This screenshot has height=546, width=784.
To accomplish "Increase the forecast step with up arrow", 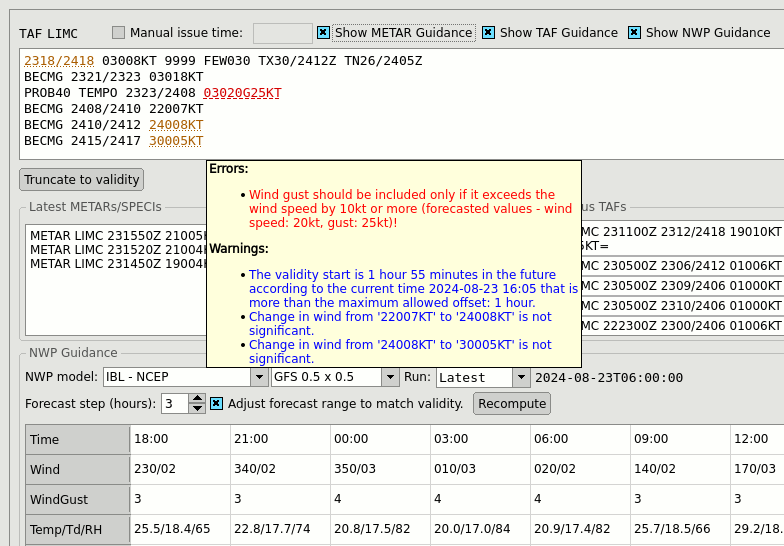I will pos(198,398).
